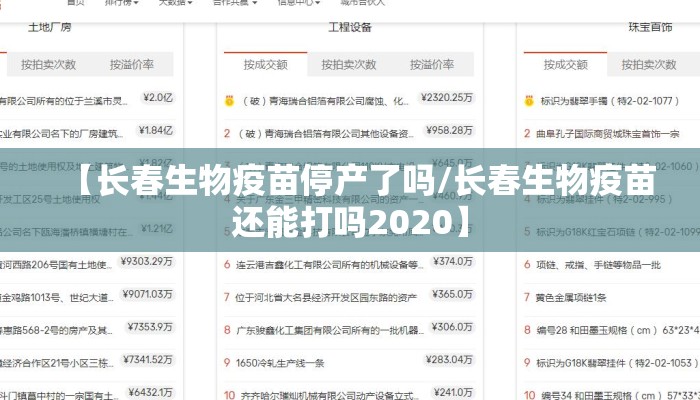Click the ¥1.84亿 price value
The height and width of the screenshot is (400, 700).
click(155, 130)
